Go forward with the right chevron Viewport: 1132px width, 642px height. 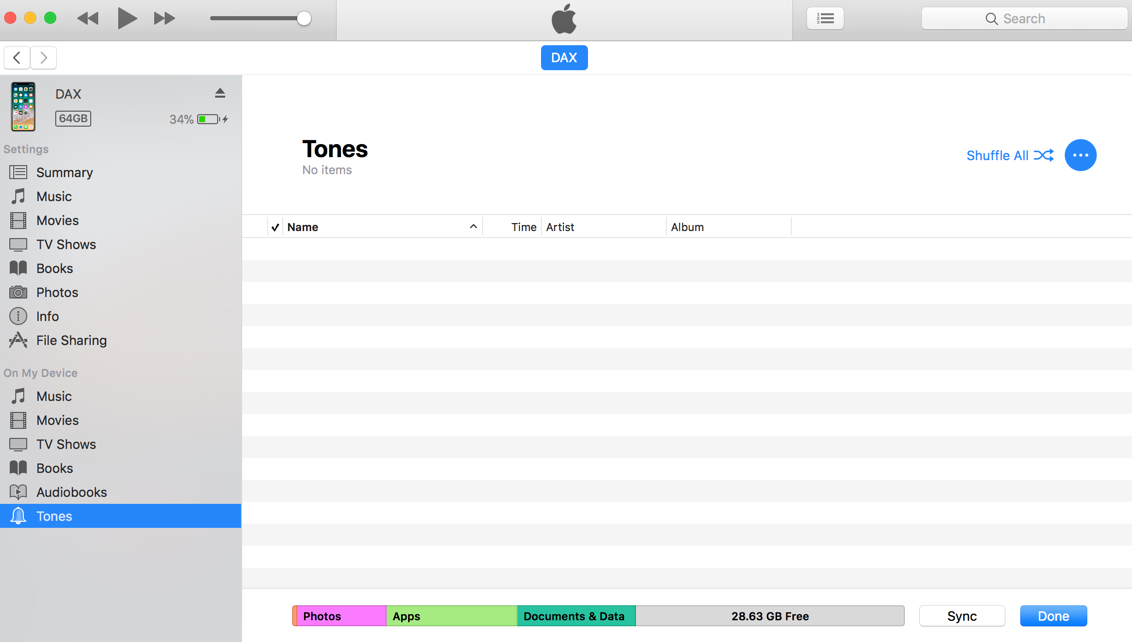click(43, 58)
